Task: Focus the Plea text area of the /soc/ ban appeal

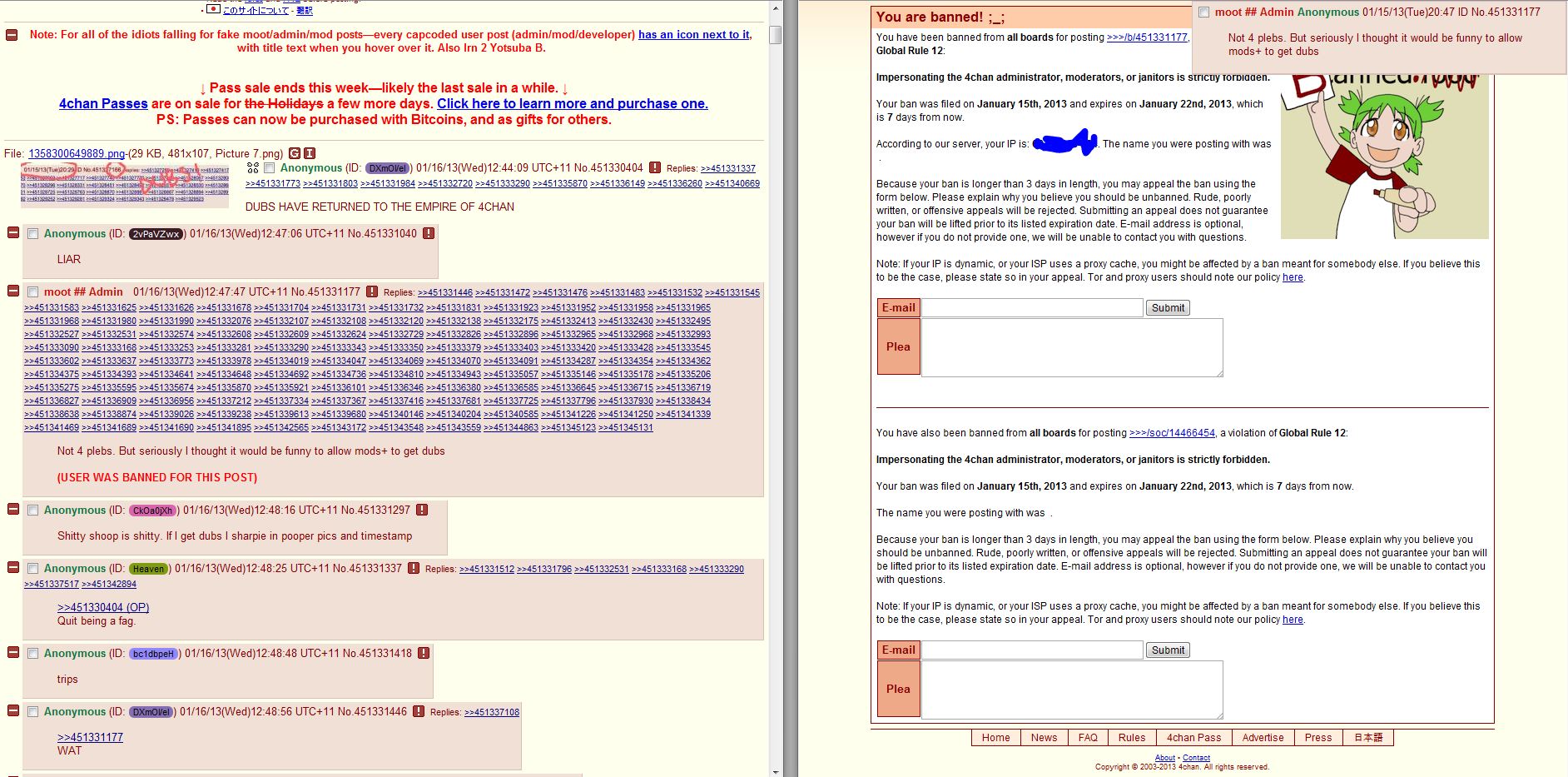Action: click(x=1072, y=690)
